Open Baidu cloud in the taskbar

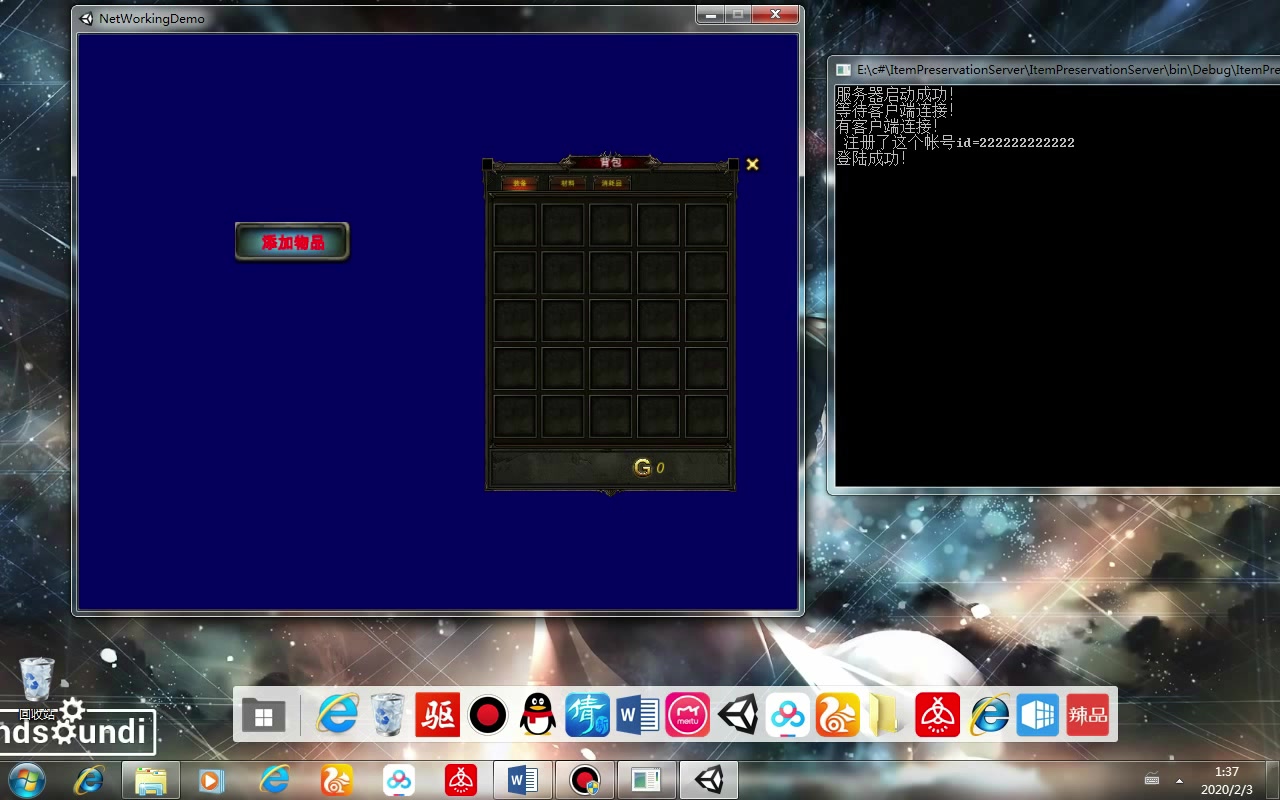click(398, 780)
